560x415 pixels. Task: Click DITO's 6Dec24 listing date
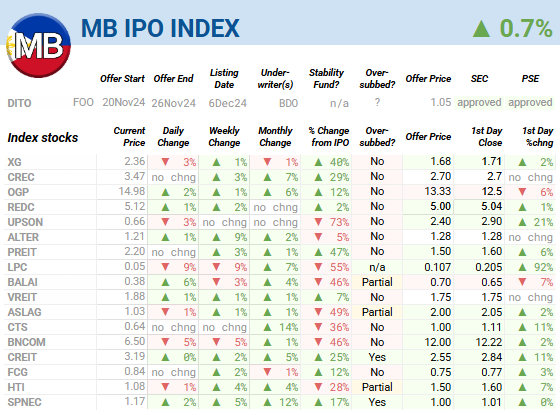(228, 103)
